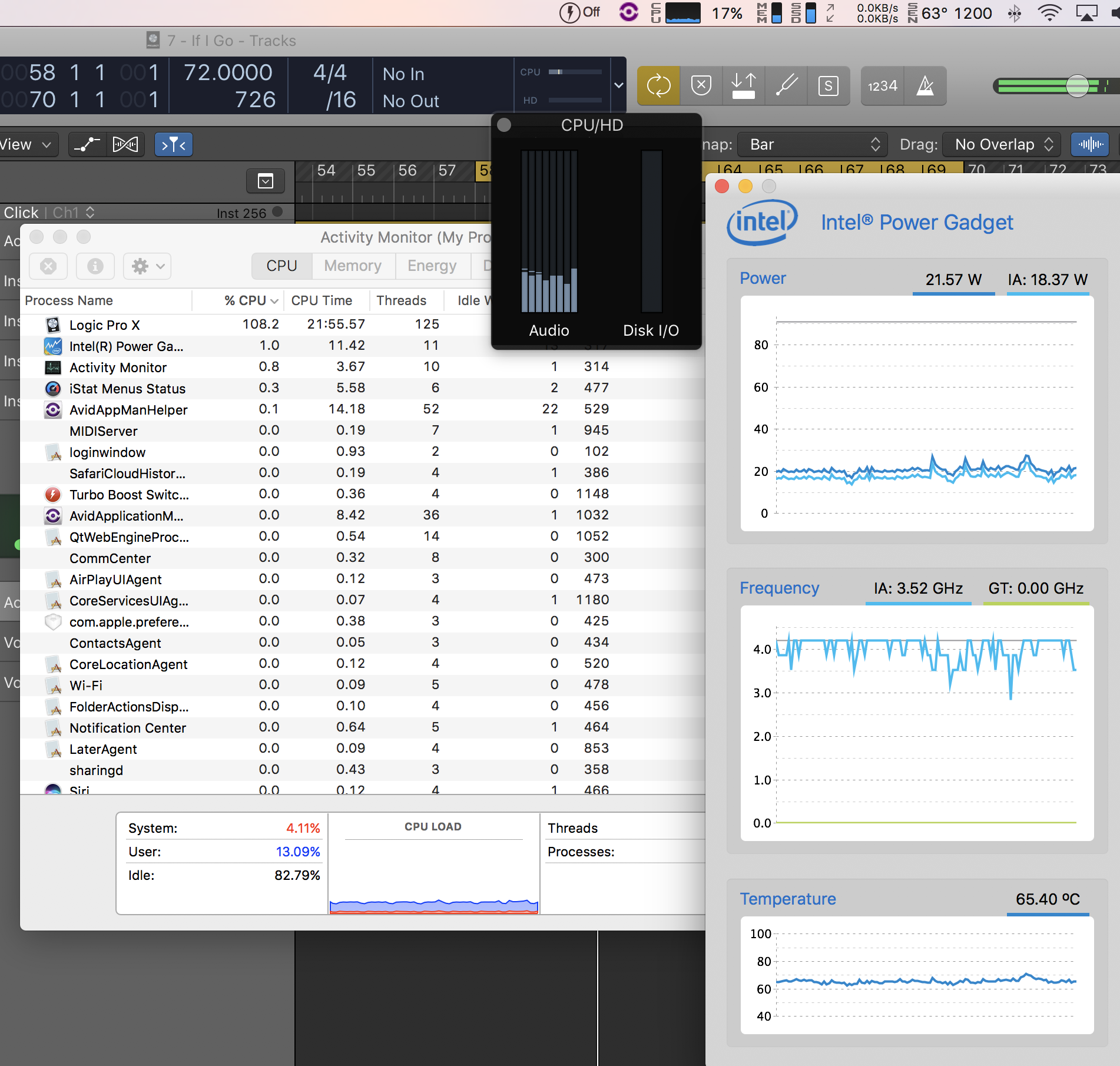The height and width of the screenshot is (1066, 1120).
Task: Toggle the Catch playhead button
Action: pos(174,144)
